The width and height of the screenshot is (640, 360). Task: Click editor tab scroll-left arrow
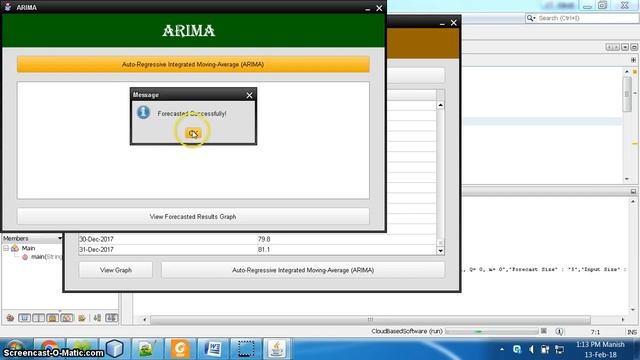coord(609,47)
